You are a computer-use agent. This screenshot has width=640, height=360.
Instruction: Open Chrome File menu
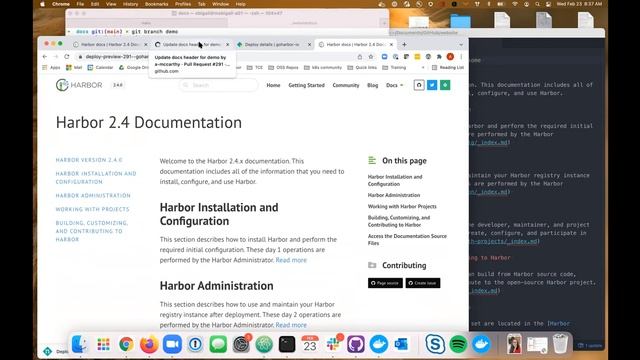80,4
